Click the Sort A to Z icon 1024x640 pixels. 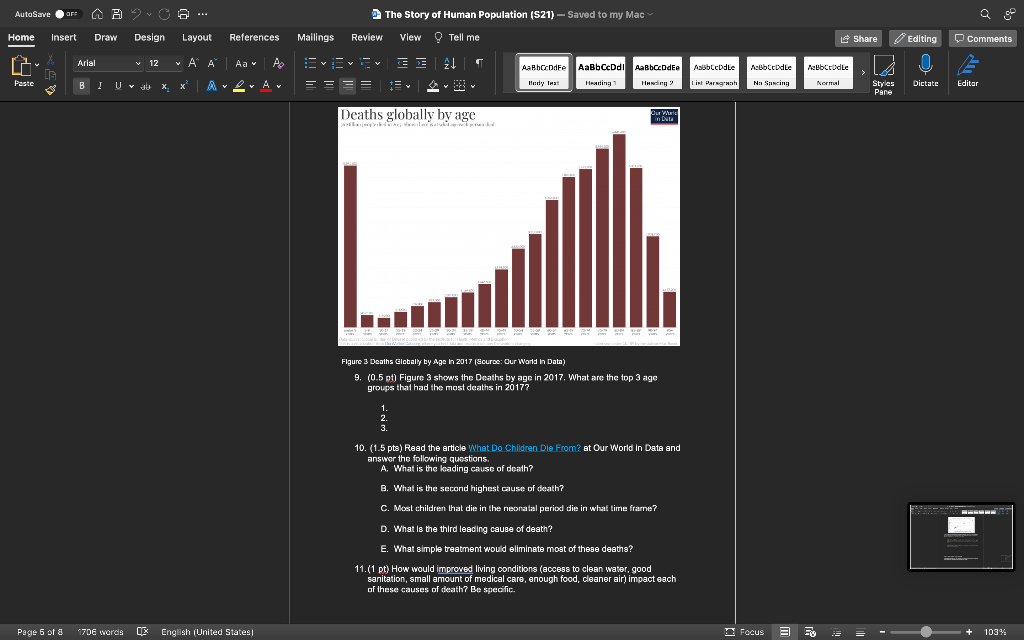(x=452, y=63)
